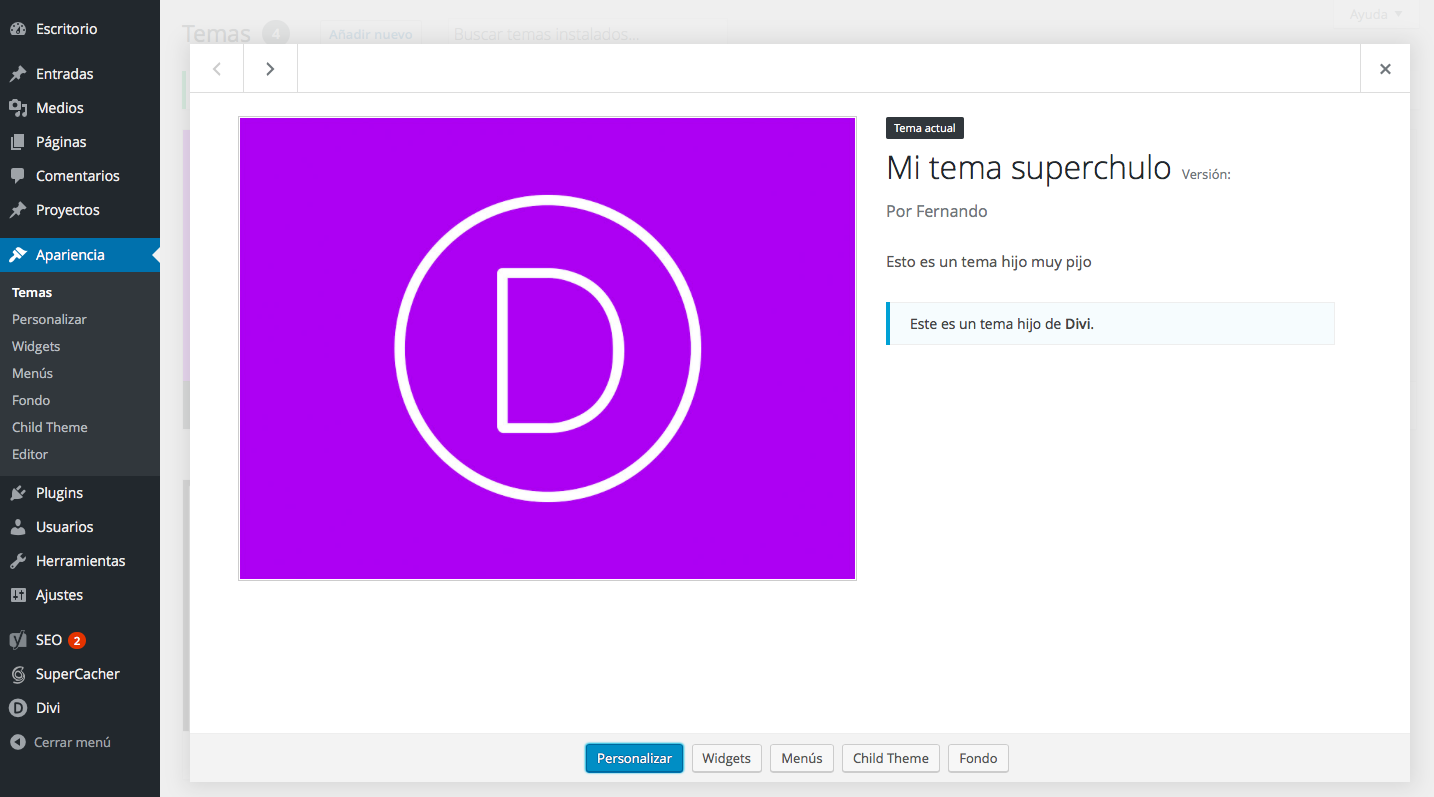
Task: Click the Páginas pages icon
Action: pyautogui.click(x=18, y=142)
